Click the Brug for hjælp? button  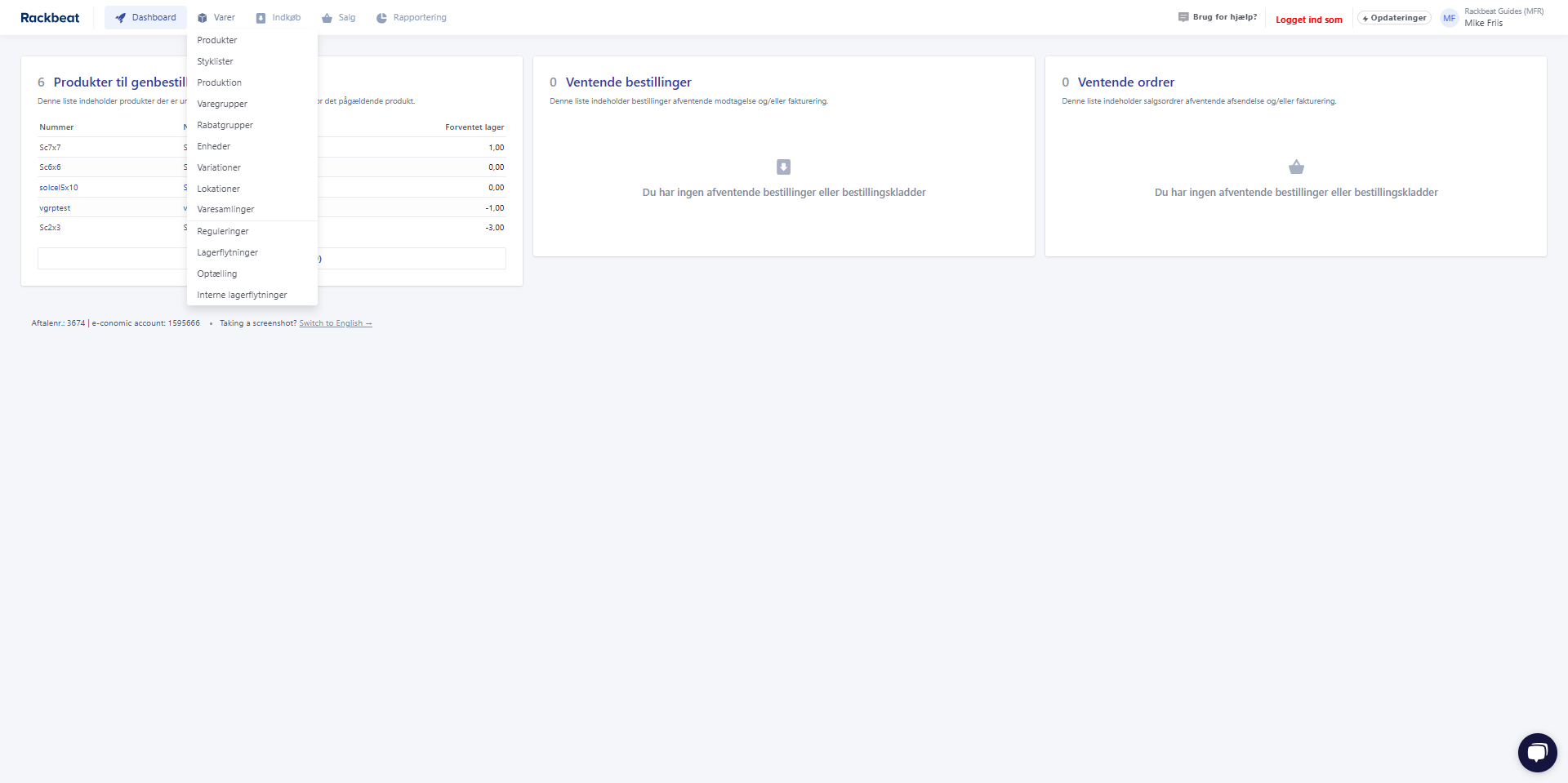pyautogui.click(x=1218, y=17)
